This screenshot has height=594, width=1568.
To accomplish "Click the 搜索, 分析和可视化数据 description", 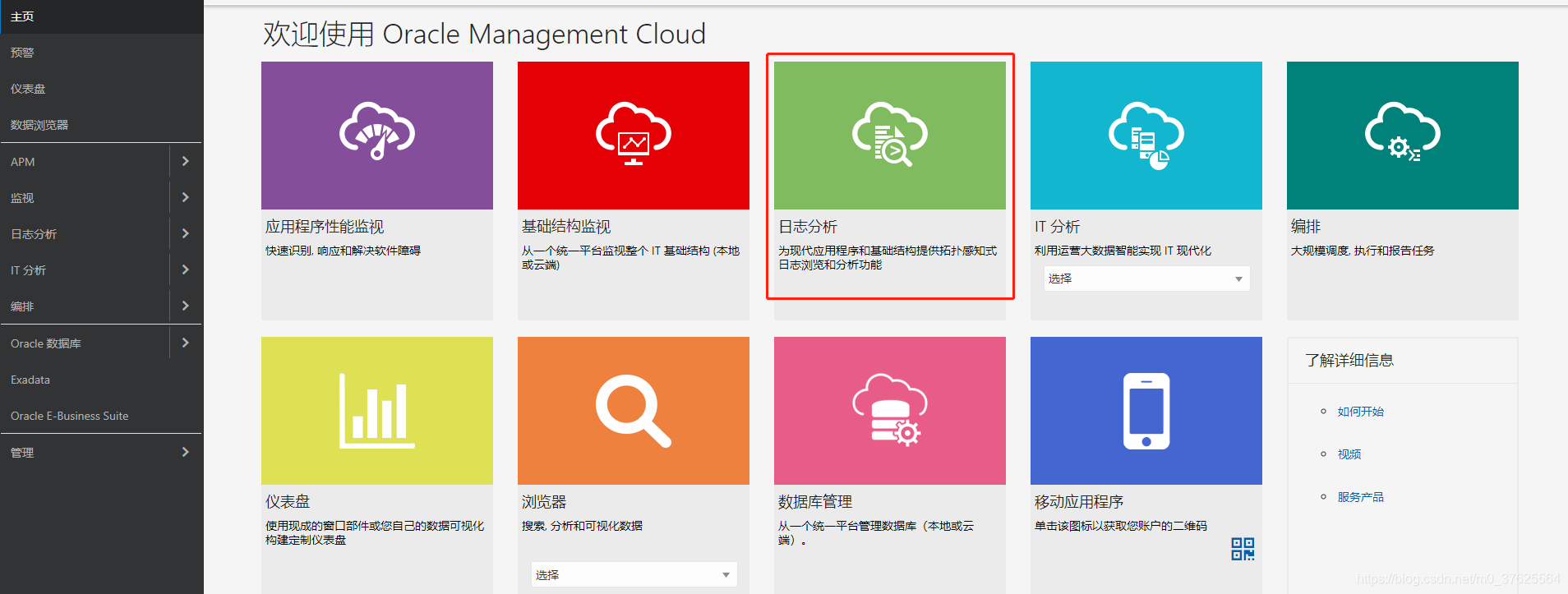I will 582,526.
